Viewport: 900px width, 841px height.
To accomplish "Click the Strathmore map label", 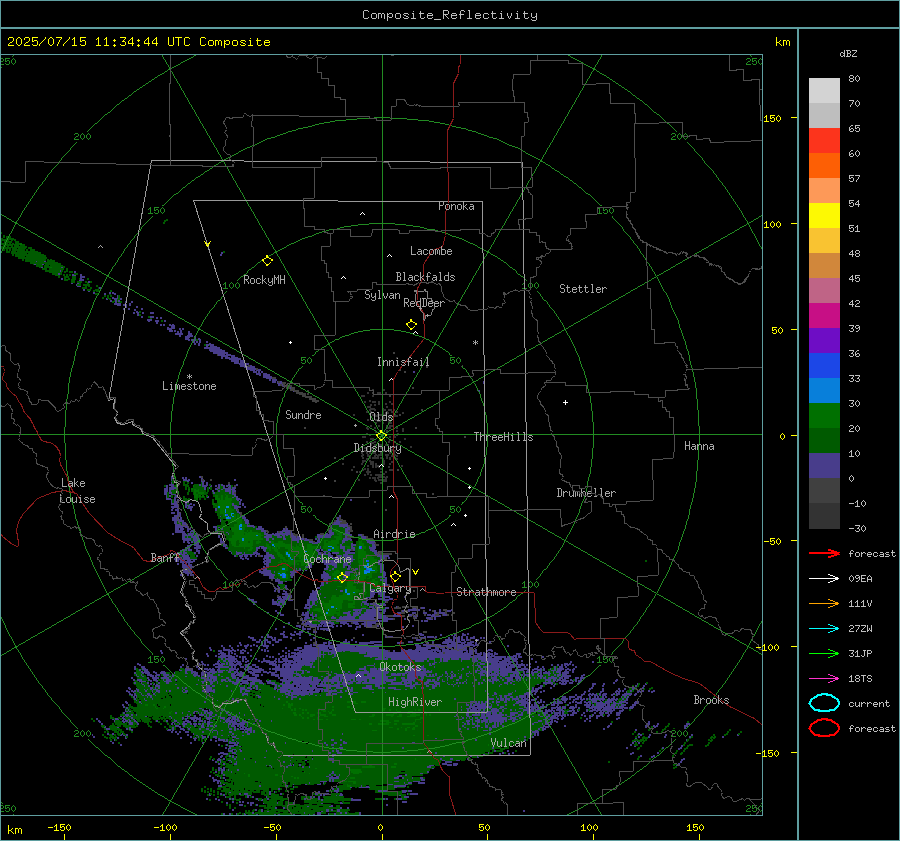I will tap(486, 592).
